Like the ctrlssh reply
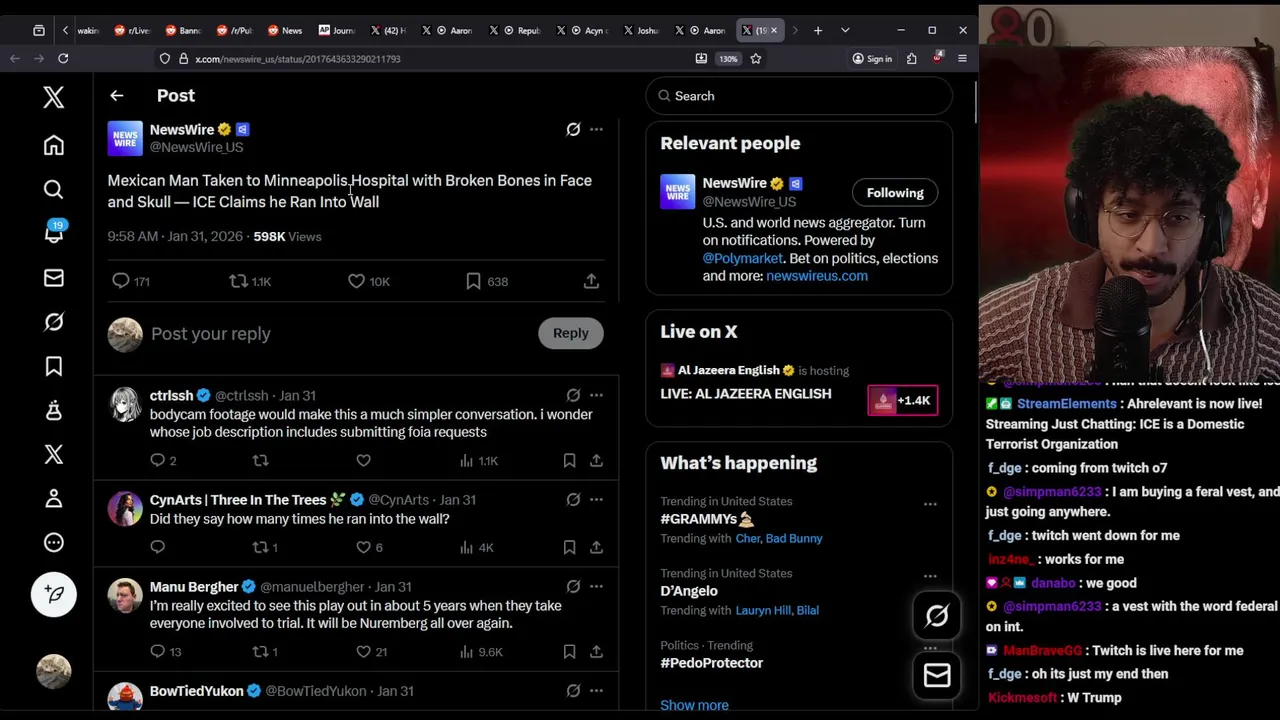This screenshot has height=720, width=1280. 363,460
